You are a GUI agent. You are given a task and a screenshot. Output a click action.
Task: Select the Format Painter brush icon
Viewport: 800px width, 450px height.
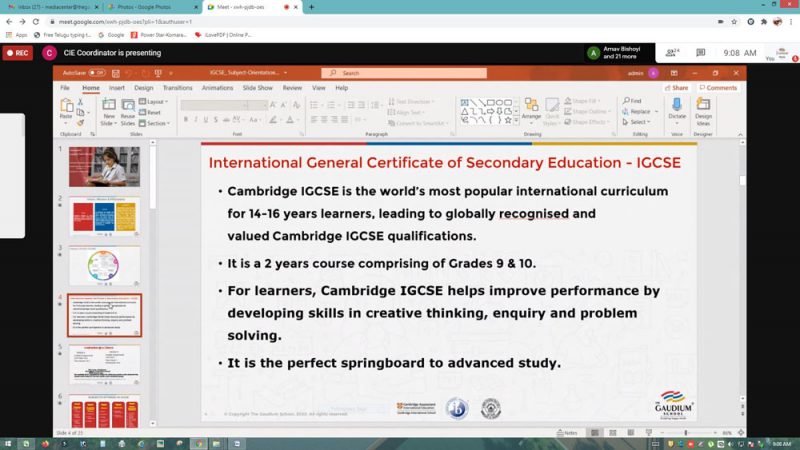81,122
